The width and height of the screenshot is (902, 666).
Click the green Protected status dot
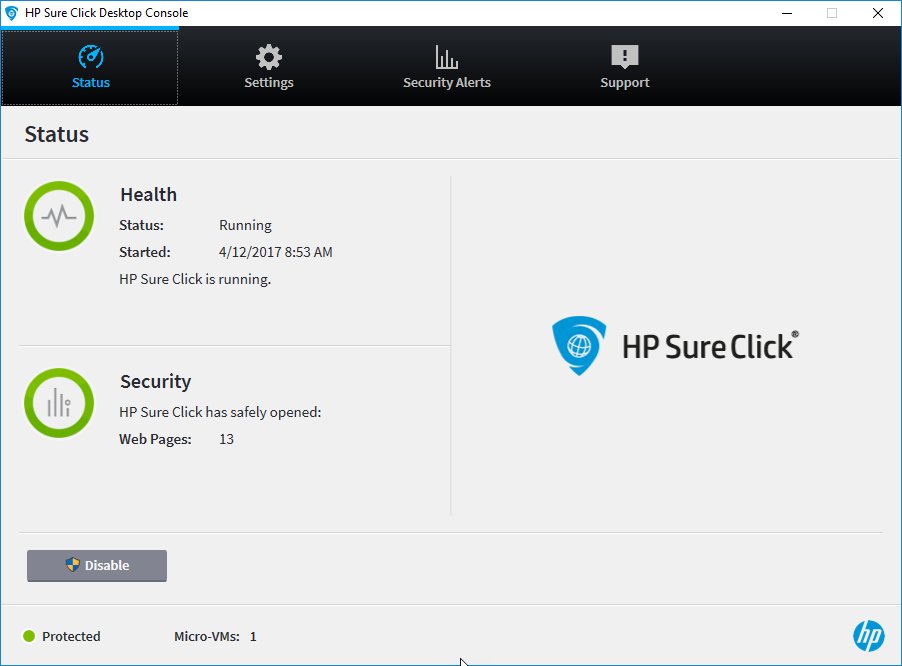pyautogui.click(x=29, y=636)
